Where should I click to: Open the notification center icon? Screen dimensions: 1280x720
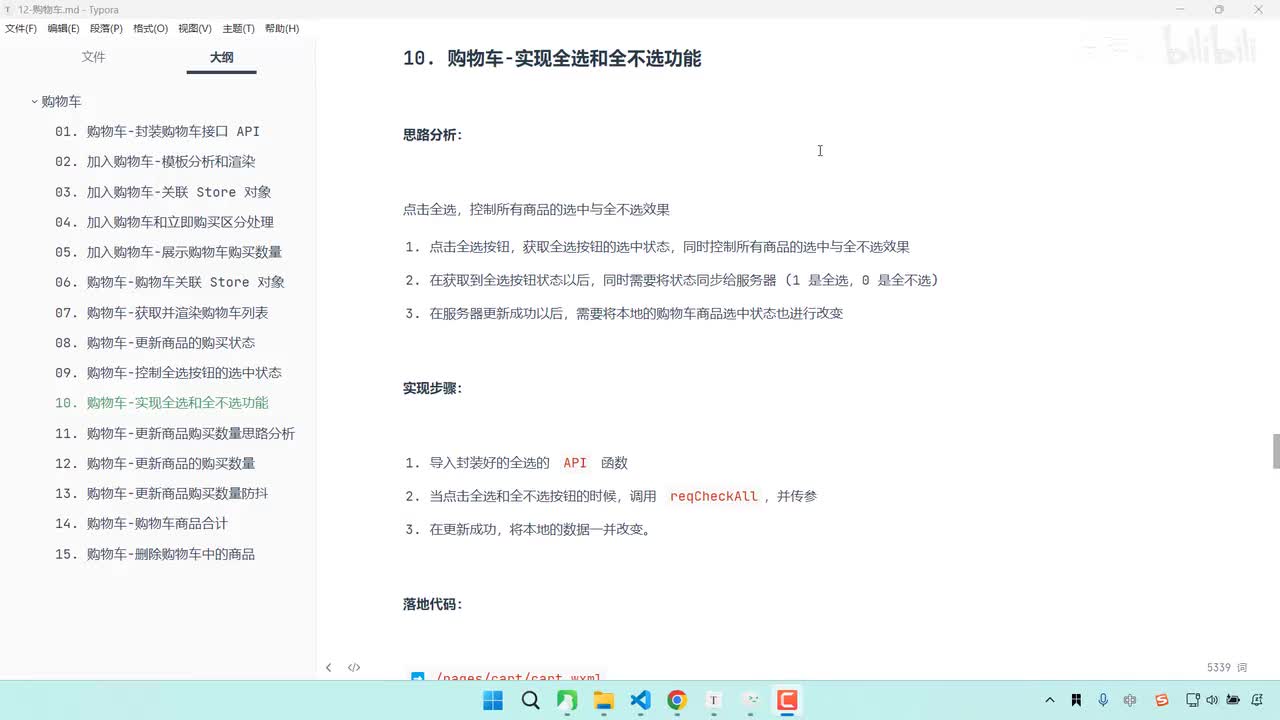point(1257,701)
